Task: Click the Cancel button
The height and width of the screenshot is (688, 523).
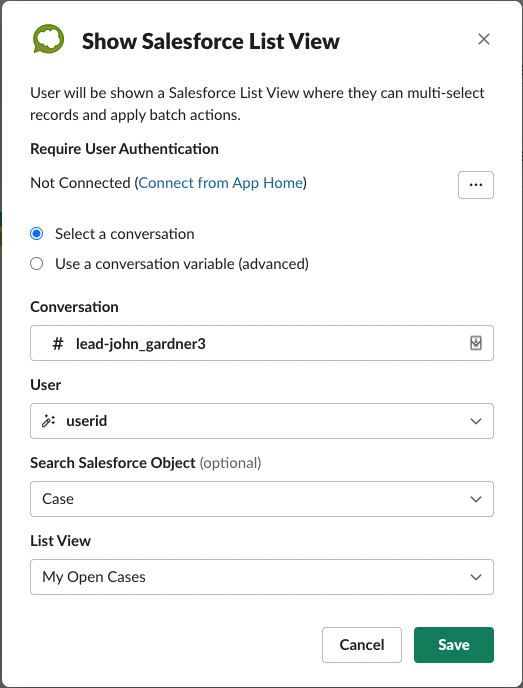Action: tap(362, 645)
